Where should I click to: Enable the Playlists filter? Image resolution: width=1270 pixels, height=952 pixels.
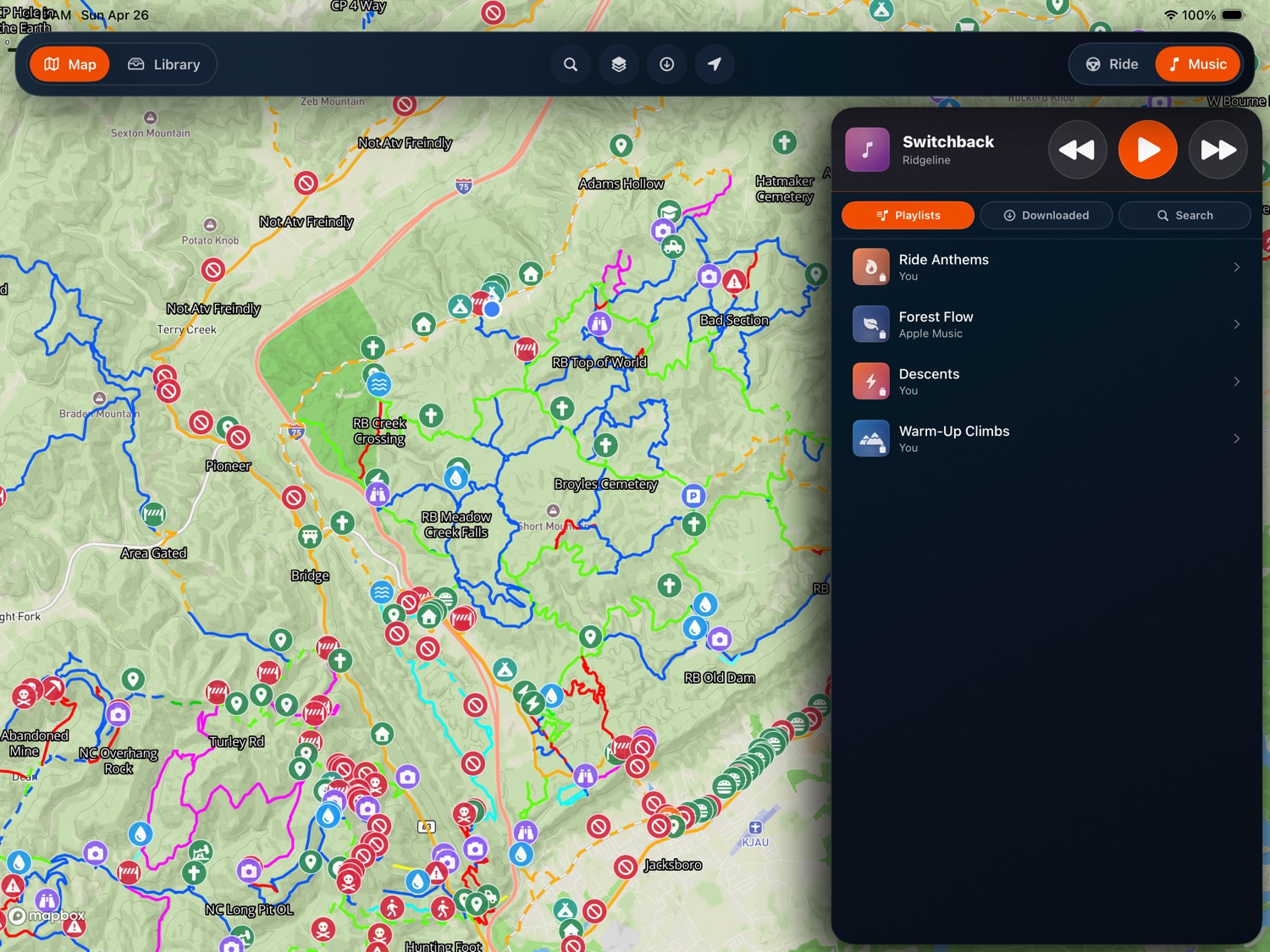(908, 215)
